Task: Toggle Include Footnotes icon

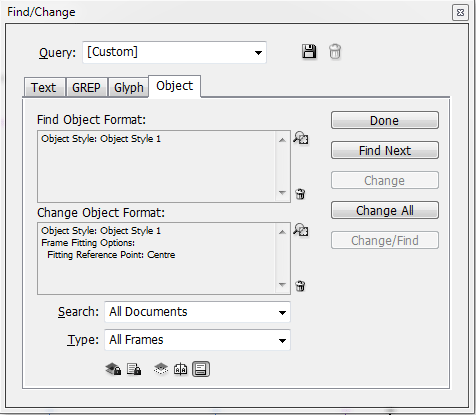Action: [x=201, y=369]
